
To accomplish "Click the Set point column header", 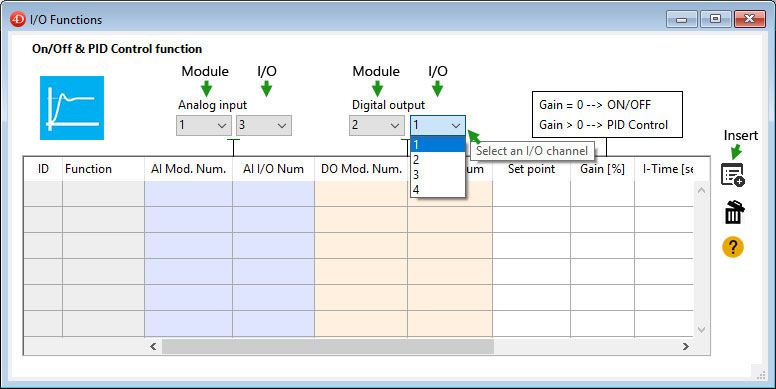I will pyautogui.click(x=531, y=169).
